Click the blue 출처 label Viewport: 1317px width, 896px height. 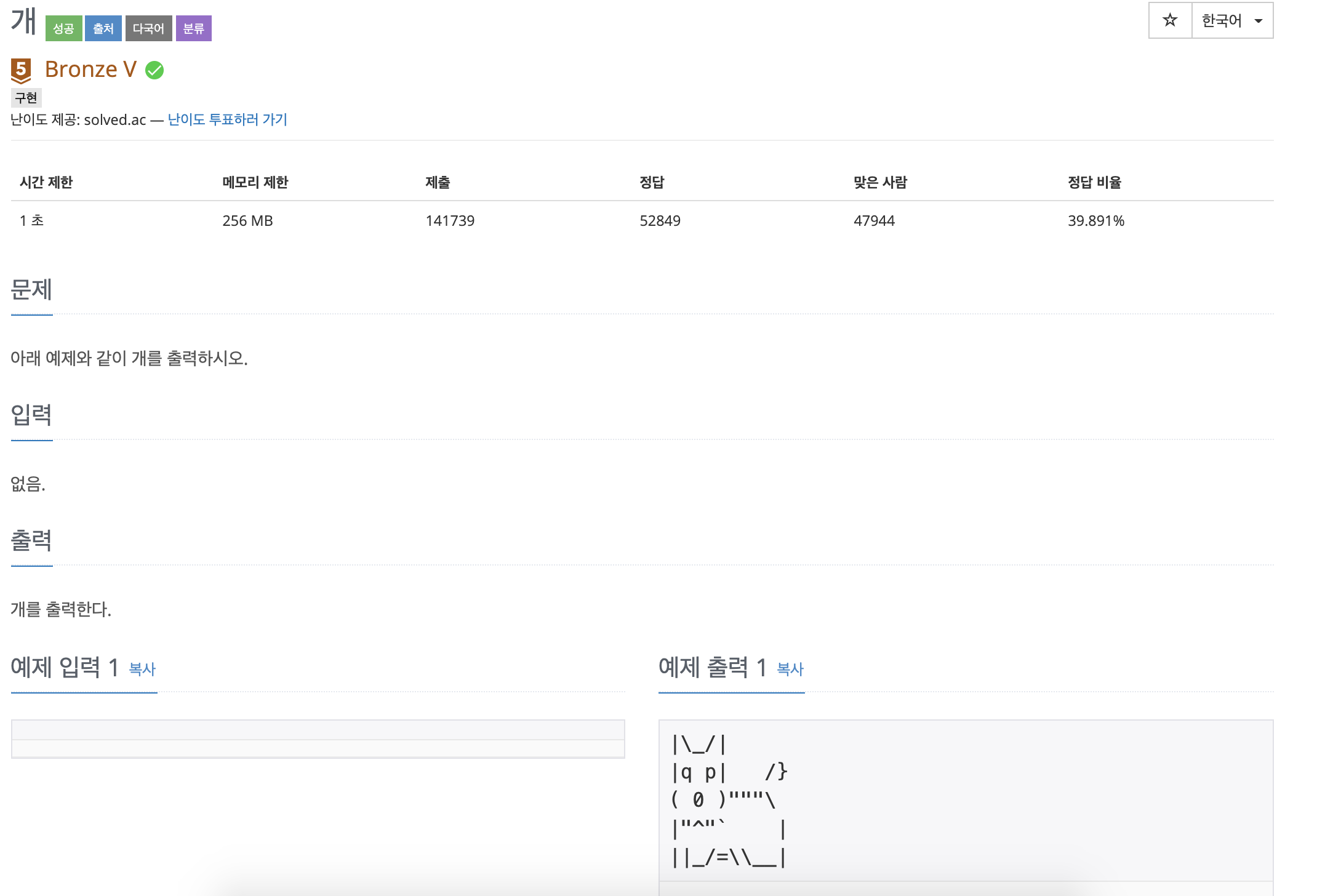pyautogui.click(x=103, y=28)
